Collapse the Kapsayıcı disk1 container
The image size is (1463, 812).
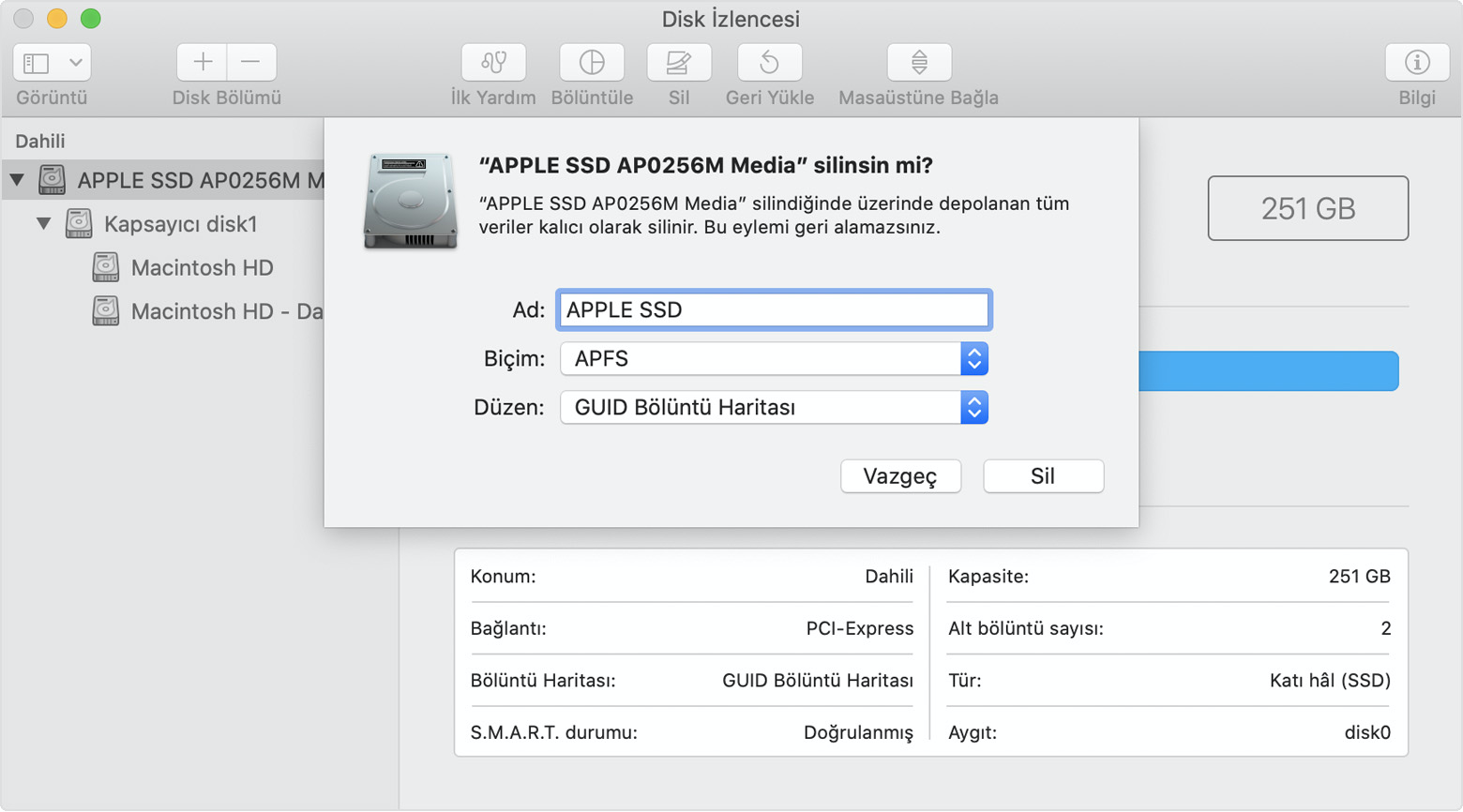(x=44, y=224)
